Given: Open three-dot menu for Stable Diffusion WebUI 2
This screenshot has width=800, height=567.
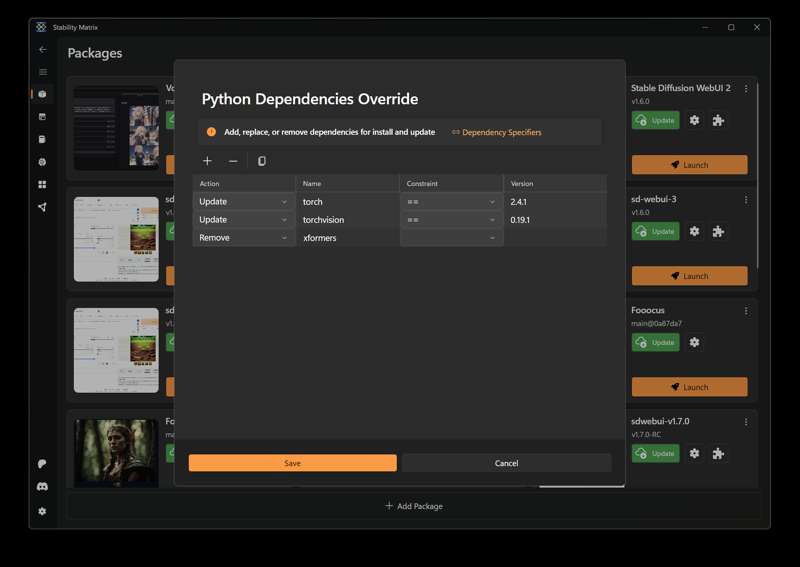Looking at the screenshot, I should [746, 88].
